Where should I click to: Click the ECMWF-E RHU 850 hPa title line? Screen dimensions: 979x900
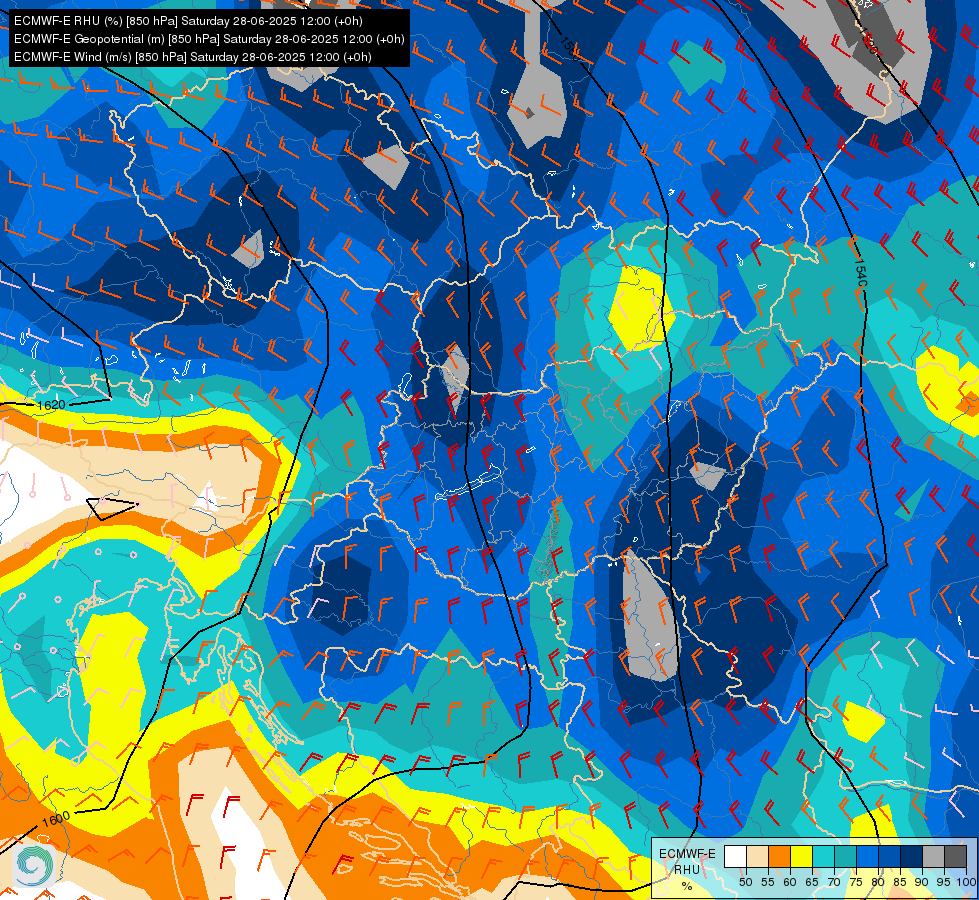(x=188, y=21)
